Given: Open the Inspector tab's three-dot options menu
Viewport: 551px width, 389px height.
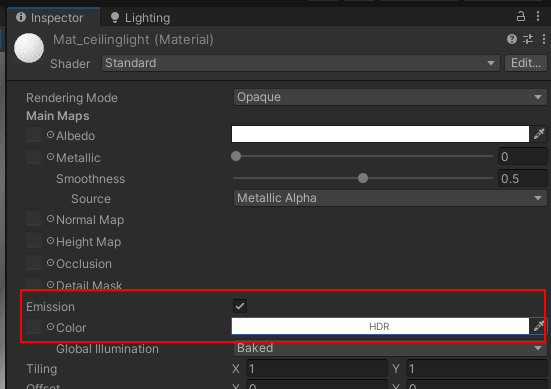Looking at the screenshot, I should coord(538,16).
